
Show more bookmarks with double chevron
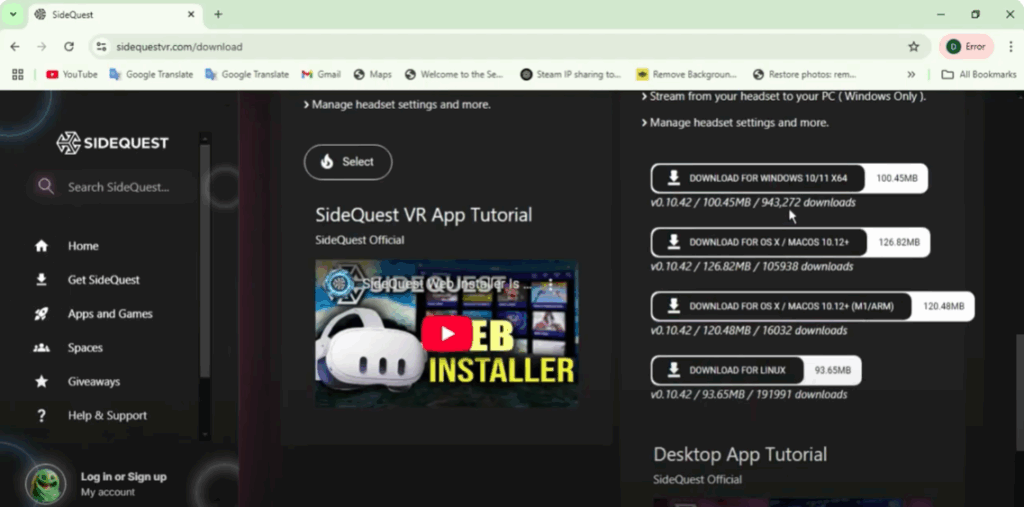pyautogui.click(x=911, y=74)
